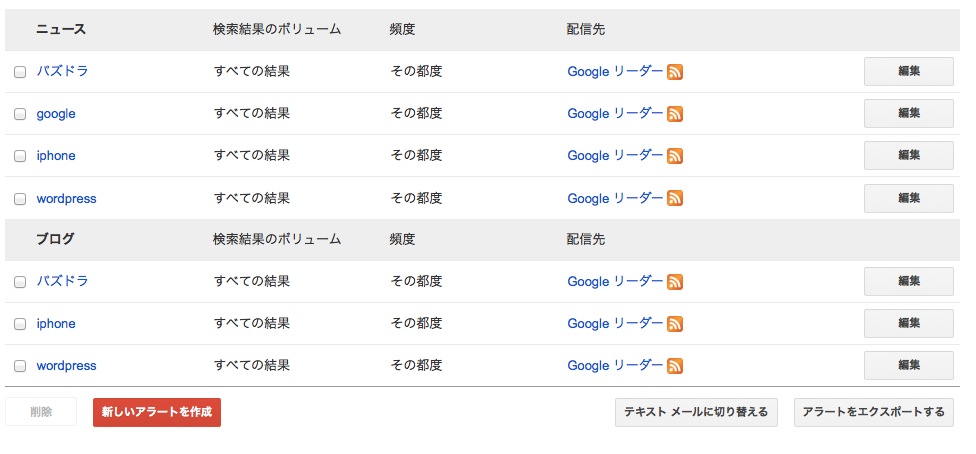Screen dimensions: 976x454
Task: Open RSS feed icon for News wordpress alert
Action: [675, 198]
